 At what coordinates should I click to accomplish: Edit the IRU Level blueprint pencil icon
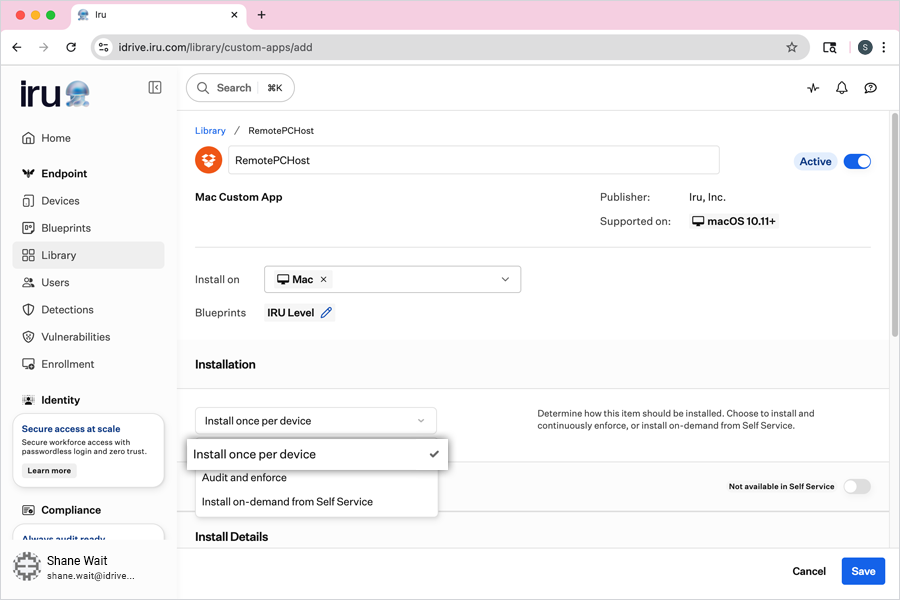(x=326, y=313)
